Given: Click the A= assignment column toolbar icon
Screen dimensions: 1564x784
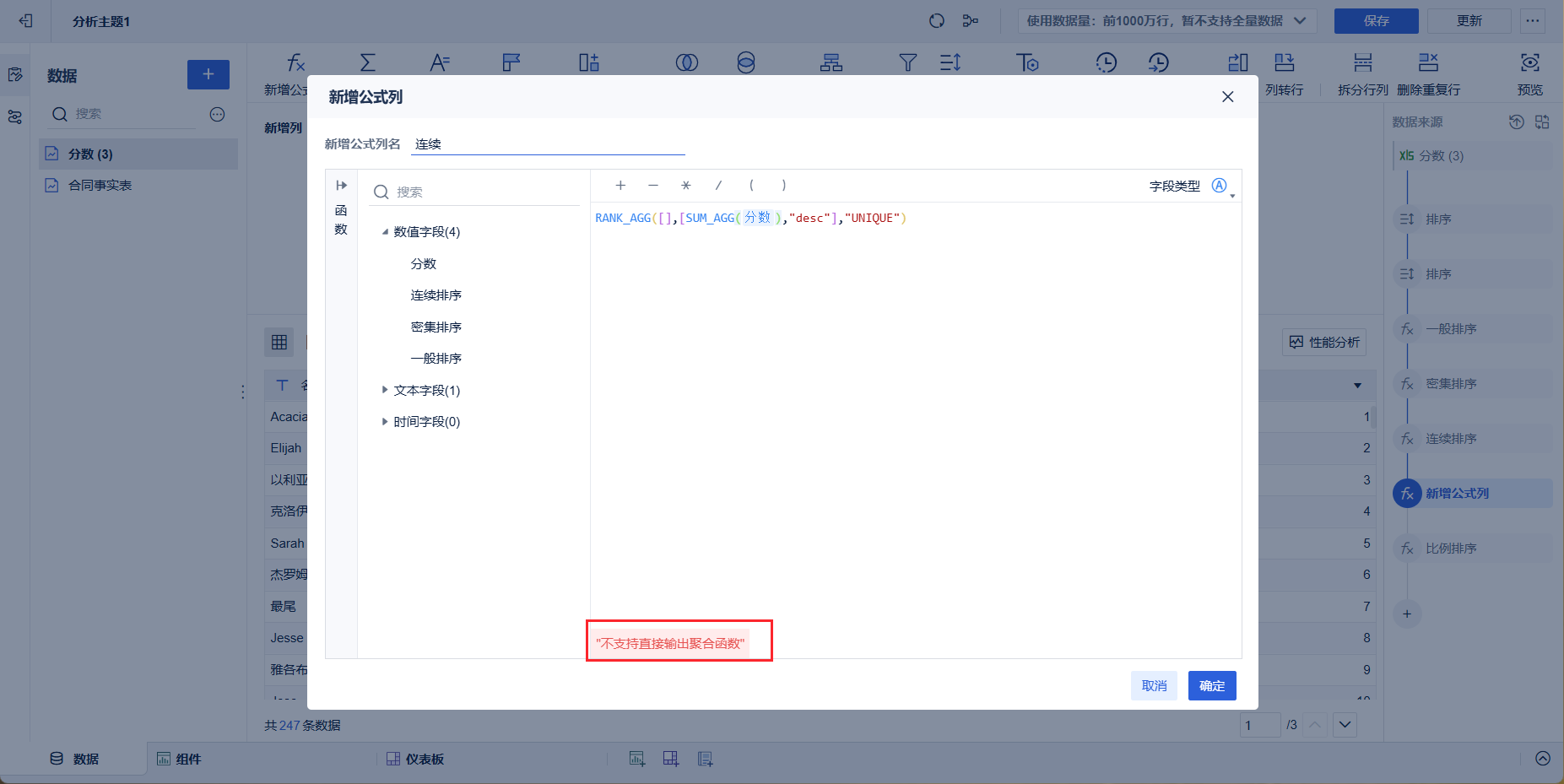Looking at the screenshot, I should (440, 62).
